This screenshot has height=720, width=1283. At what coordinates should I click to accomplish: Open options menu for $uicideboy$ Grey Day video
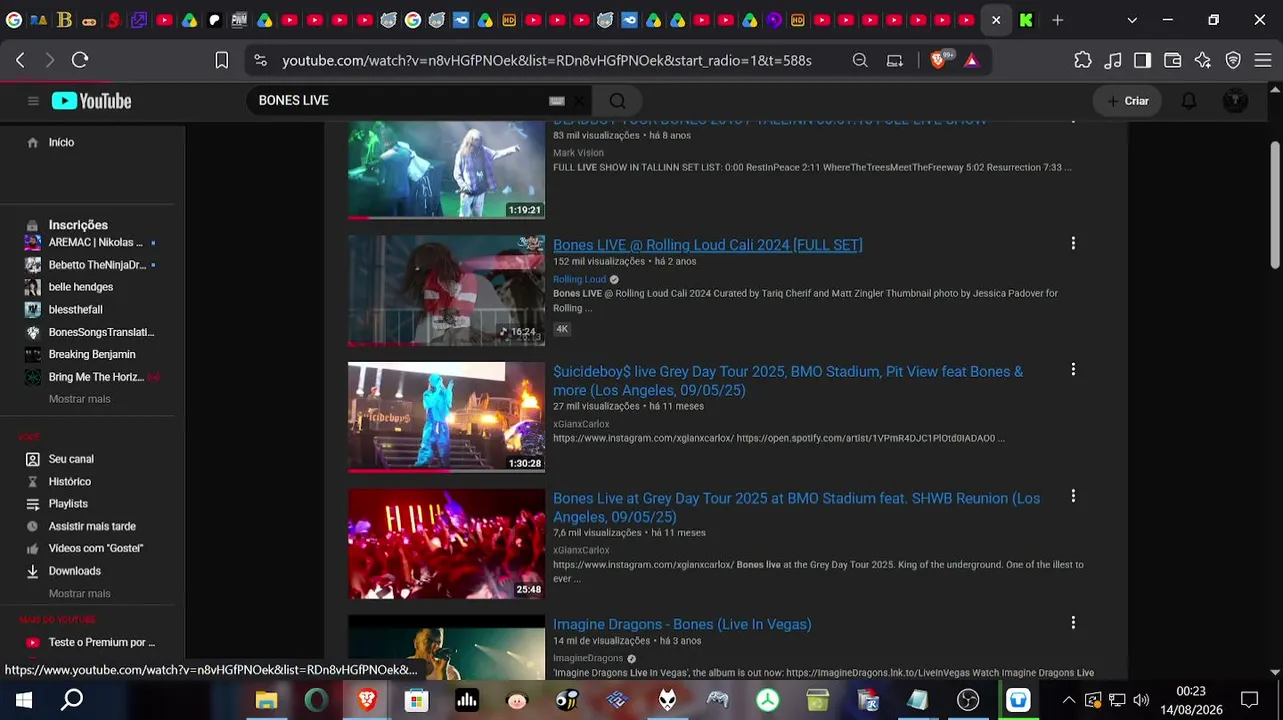[x=1073, y=370]
